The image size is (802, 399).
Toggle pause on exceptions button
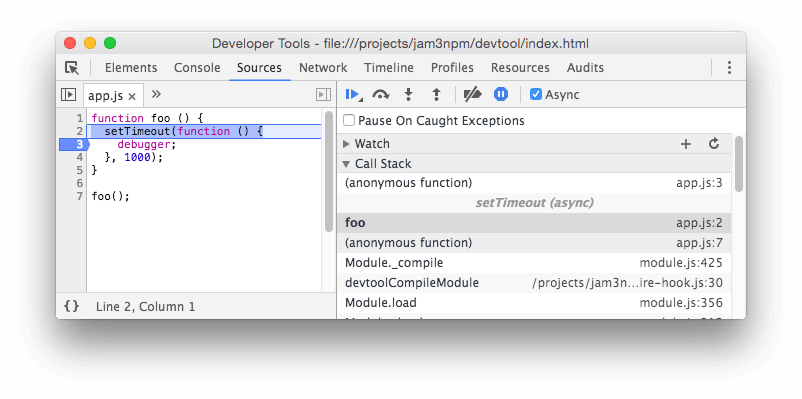click(501, 94)
